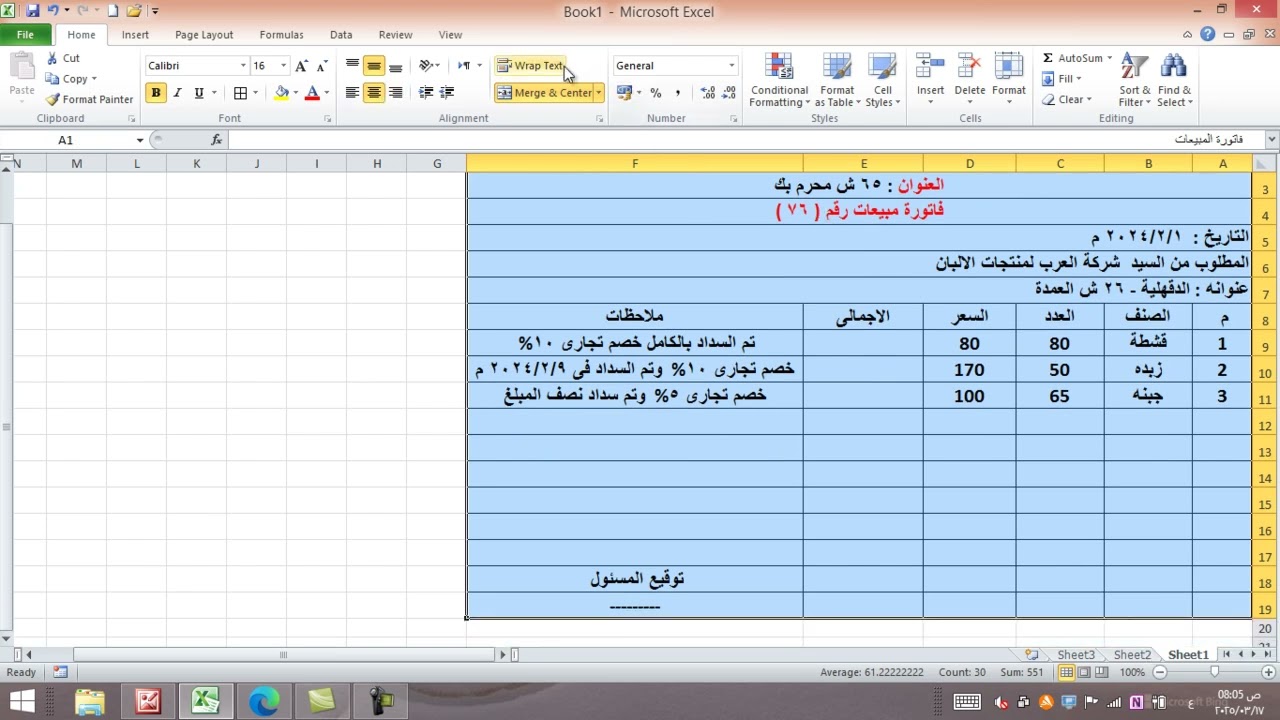Zoom in with the plus button
The width and height of the screenshot is (1280, 720).
pos(1270,673)
